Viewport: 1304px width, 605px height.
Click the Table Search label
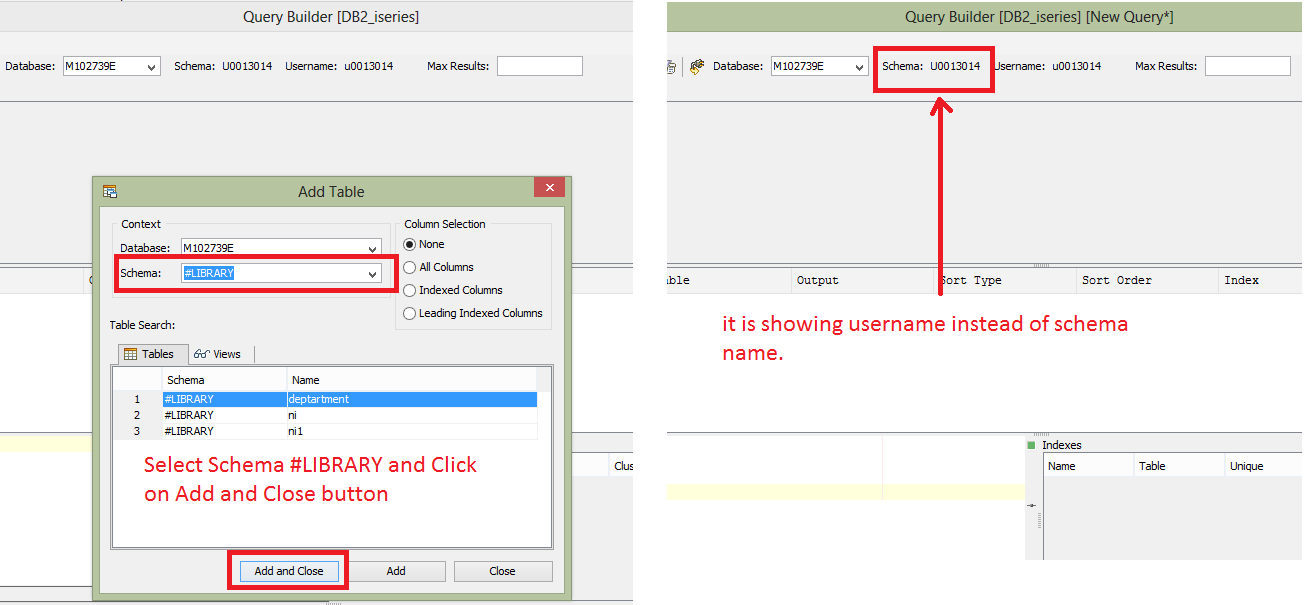pyautogui.click(x=143, y=325)
